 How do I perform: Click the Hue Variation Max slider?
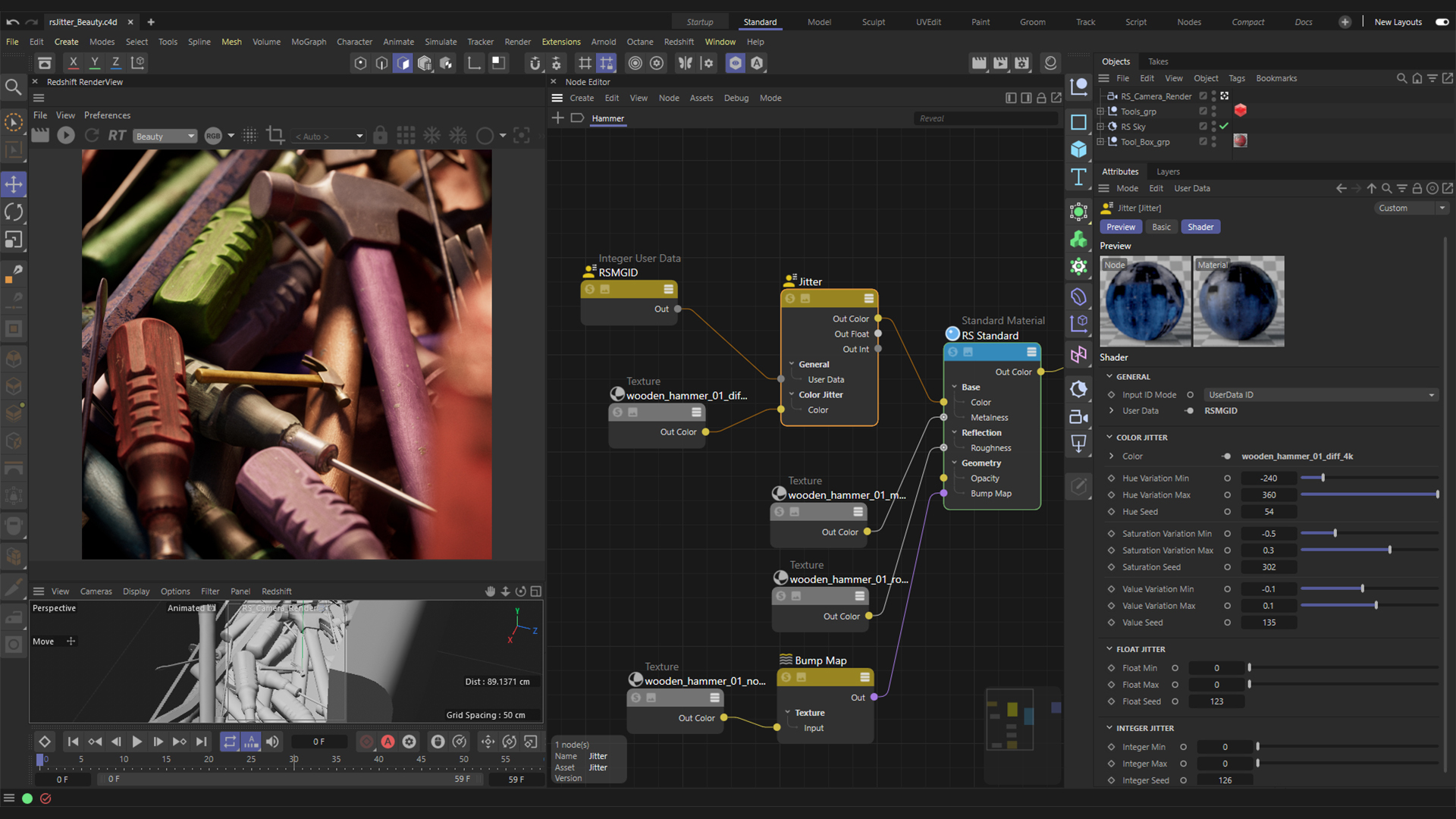pos(1370,494)
